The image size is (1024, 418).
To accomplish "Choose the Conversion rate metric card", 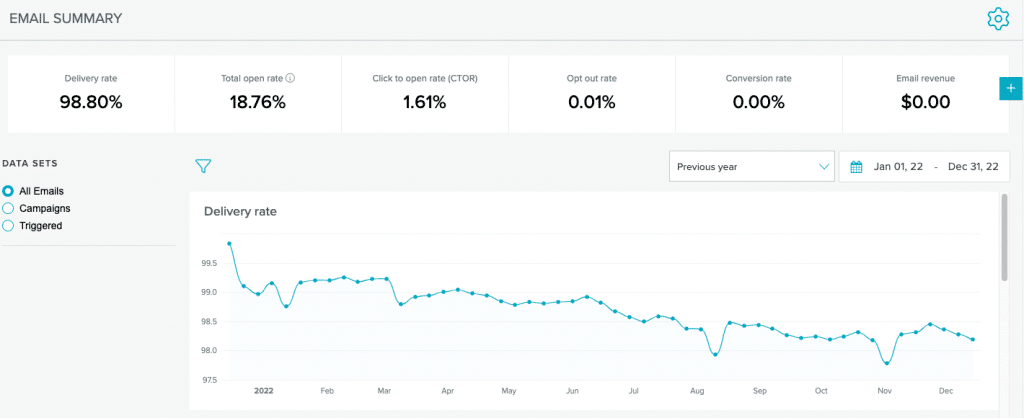I will [758, 93].
